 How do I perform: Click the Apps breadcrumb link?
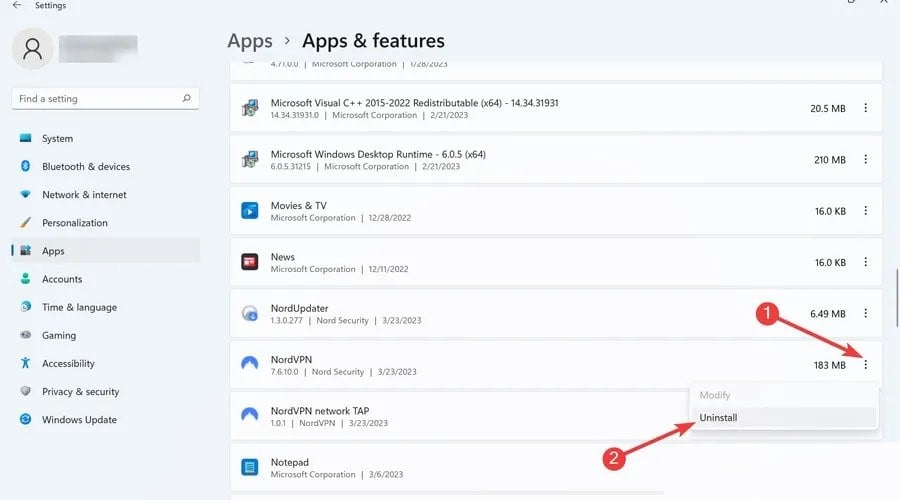pyautogui.click(x=250, y=41)
